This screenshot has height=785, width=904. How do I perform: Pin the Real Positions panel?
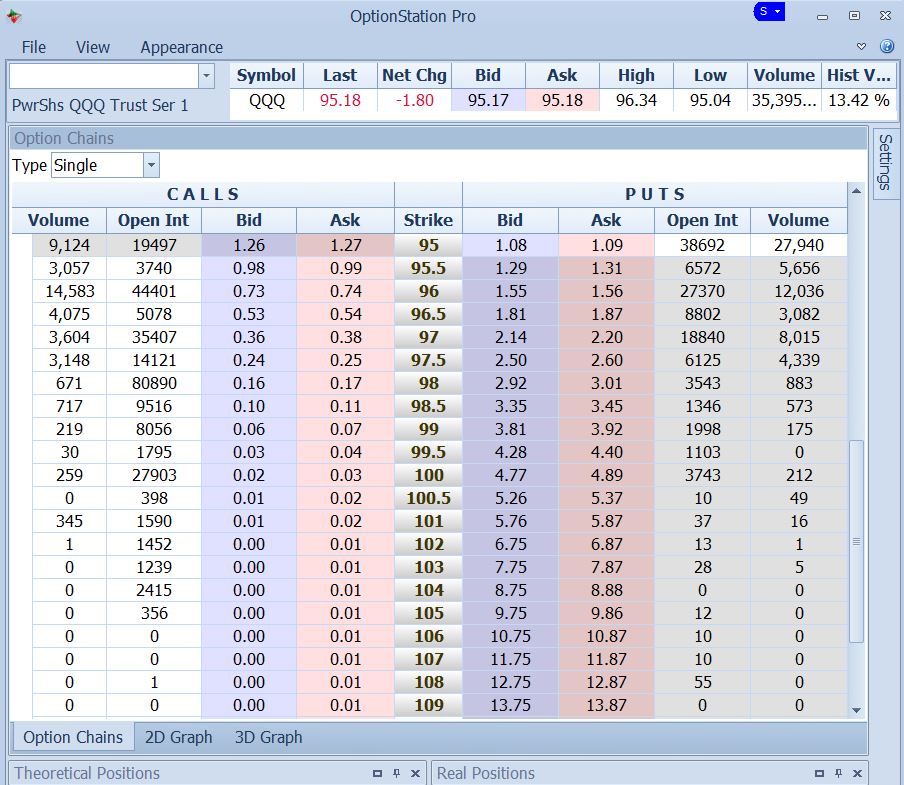pos(837,773)
